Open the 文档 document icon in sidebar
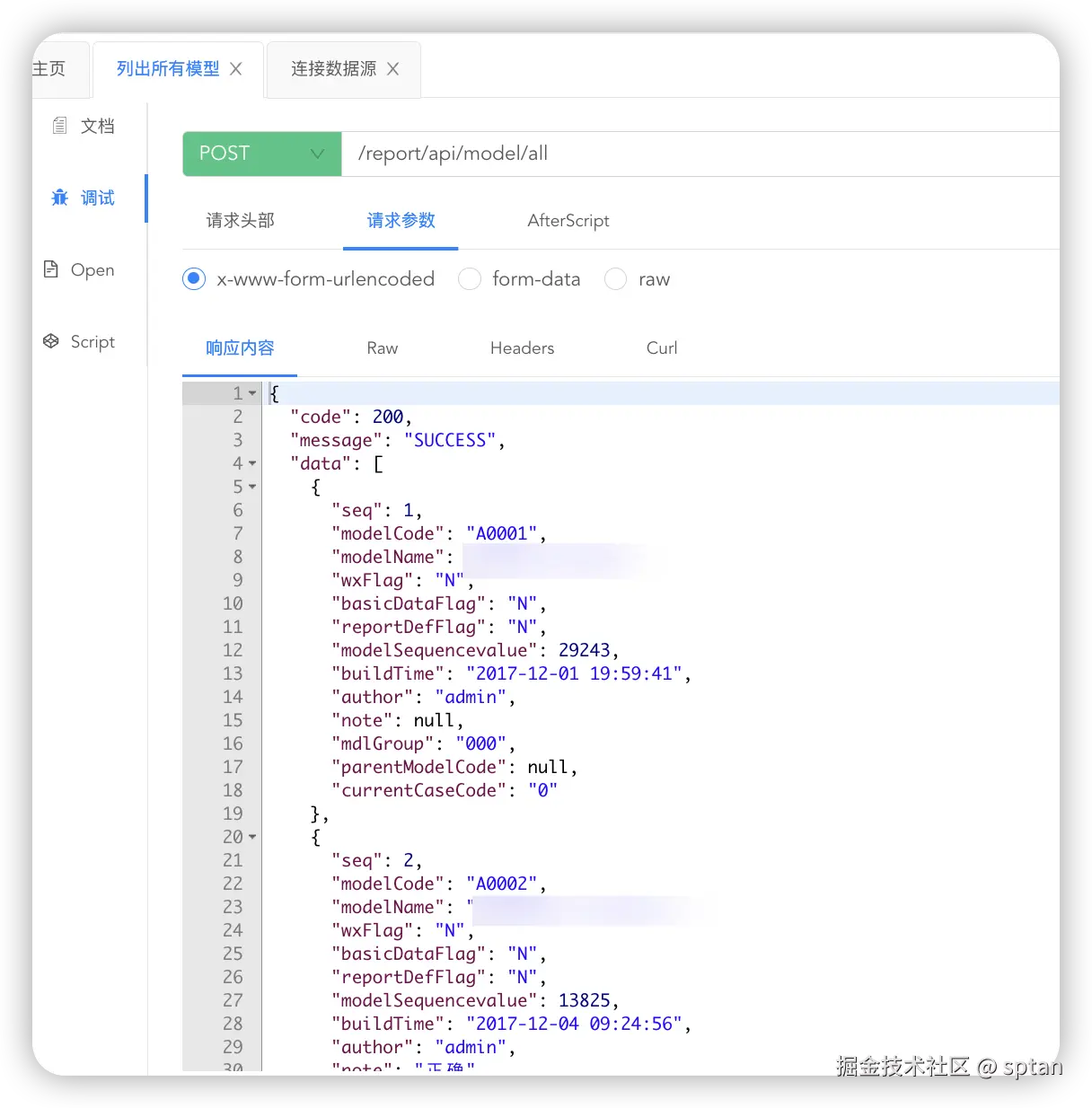Image resolution: width=1092 pixels, height=1108 pixels. click(59, 126)
